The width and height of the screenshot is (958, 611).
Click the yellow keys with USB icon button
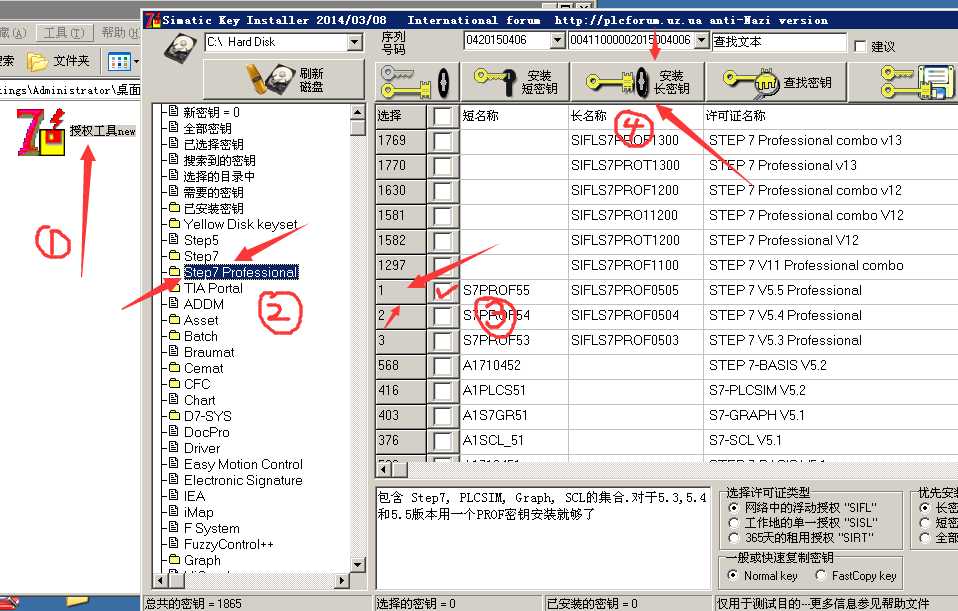(417, 82)
